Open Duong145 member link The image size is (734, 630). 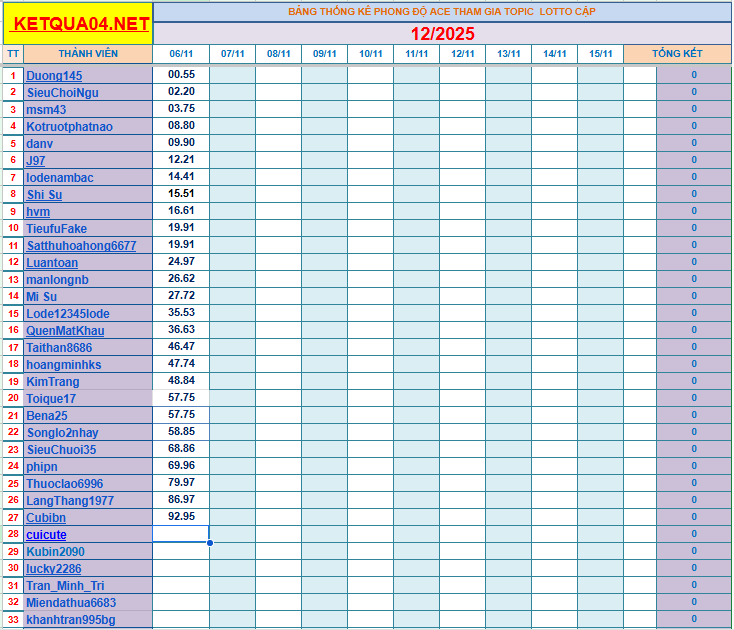click(x=54, y=76)
